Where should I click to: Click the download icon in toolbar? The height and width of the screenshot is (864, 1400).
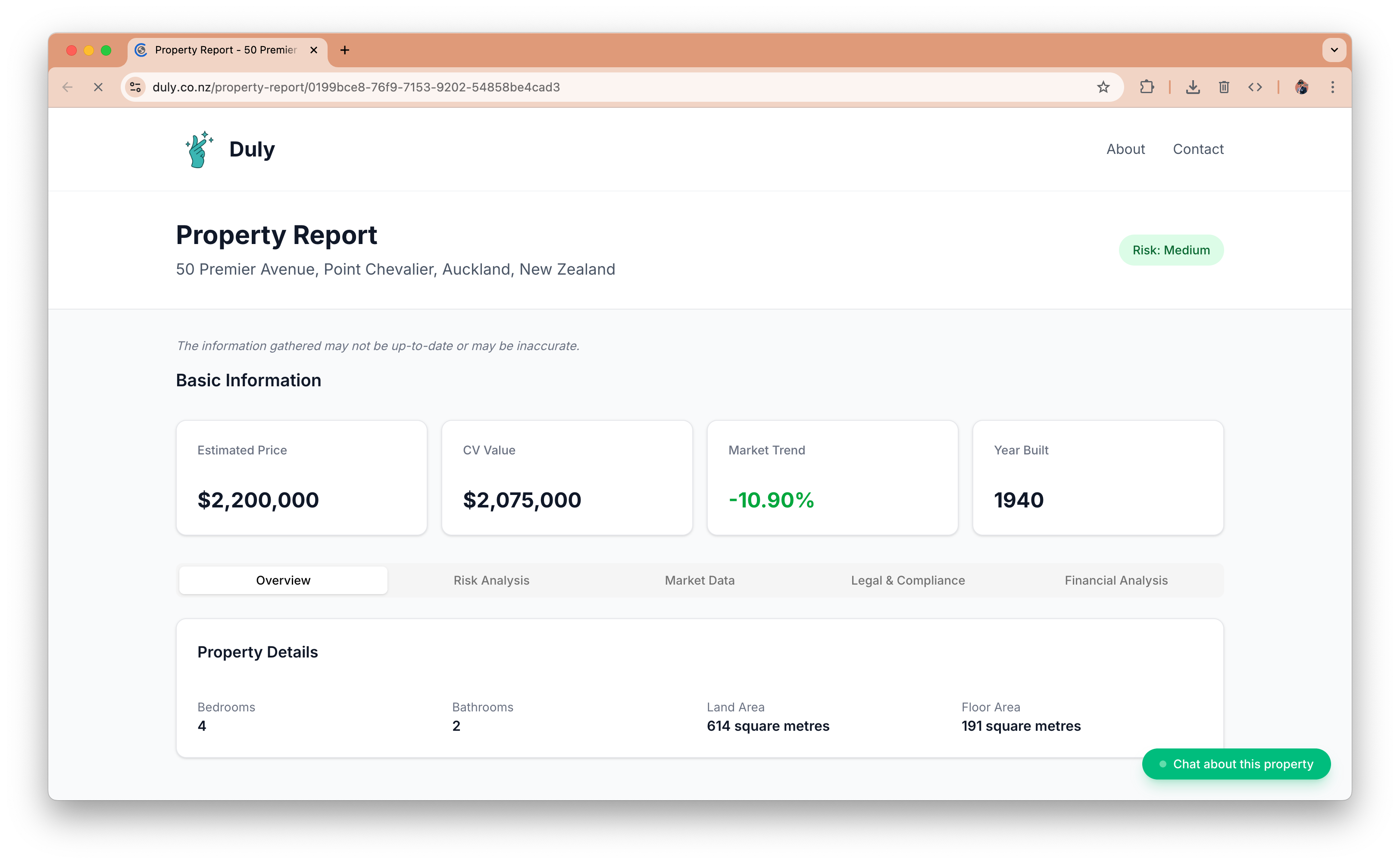point(1193,87)
